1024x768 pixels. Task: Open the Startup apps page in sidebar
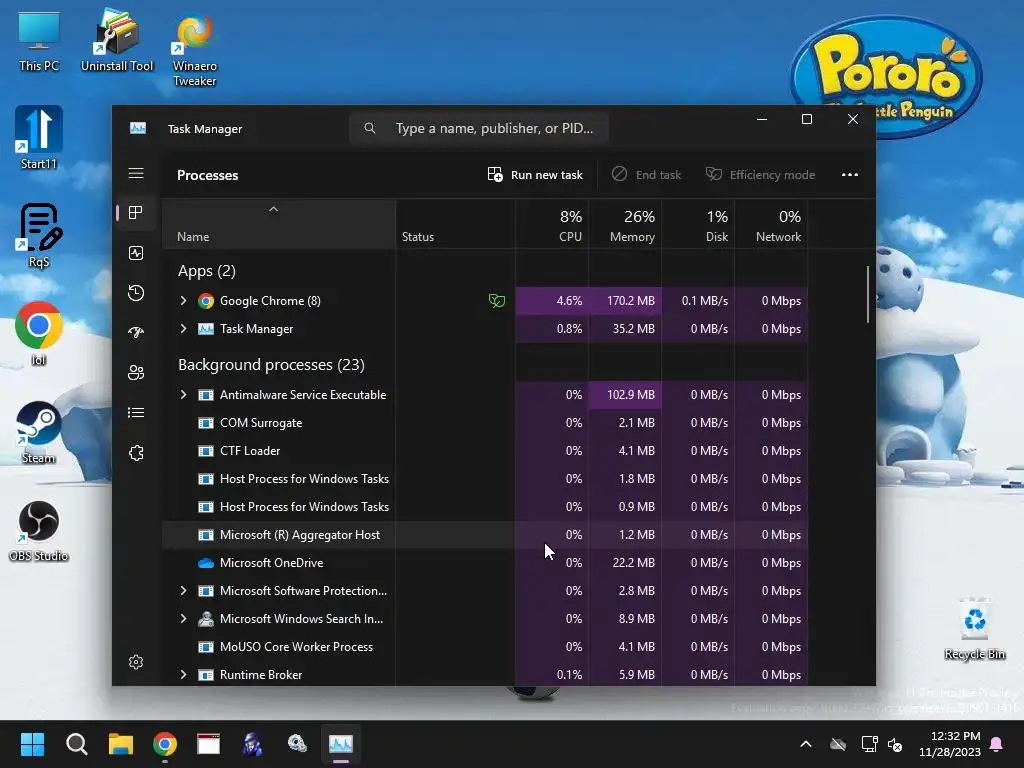tap(136, 332)
